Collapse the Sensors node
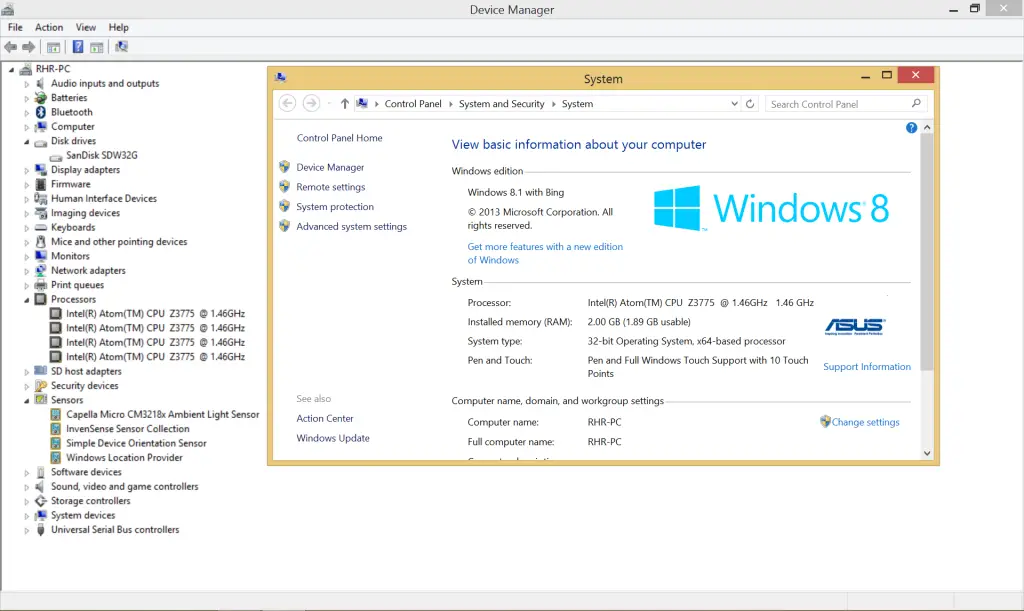Screen dimensions: 1024x611 tap(27, 401)
